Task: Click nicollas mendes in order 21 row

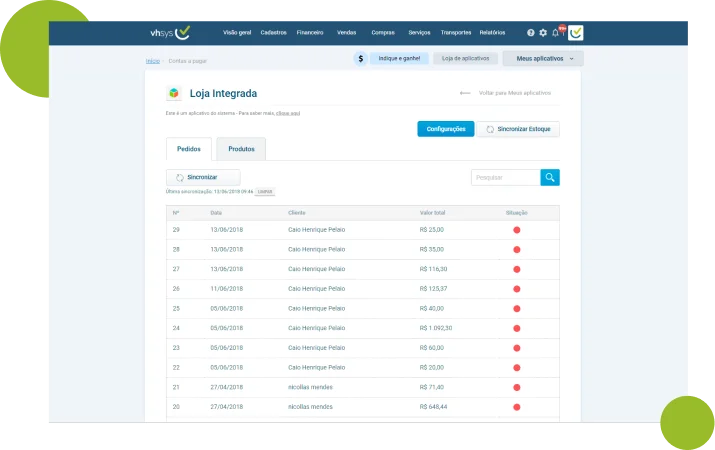Action: pos(311,387)
